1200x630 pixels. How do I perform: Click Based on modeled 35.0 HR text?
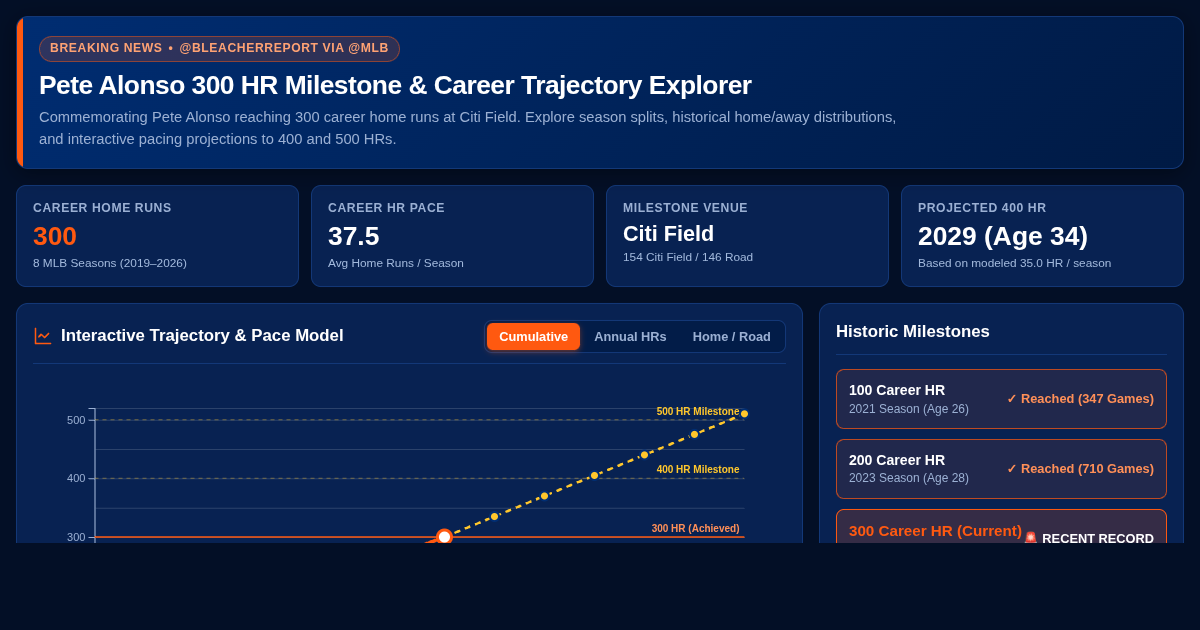[x=1014, y=263]
